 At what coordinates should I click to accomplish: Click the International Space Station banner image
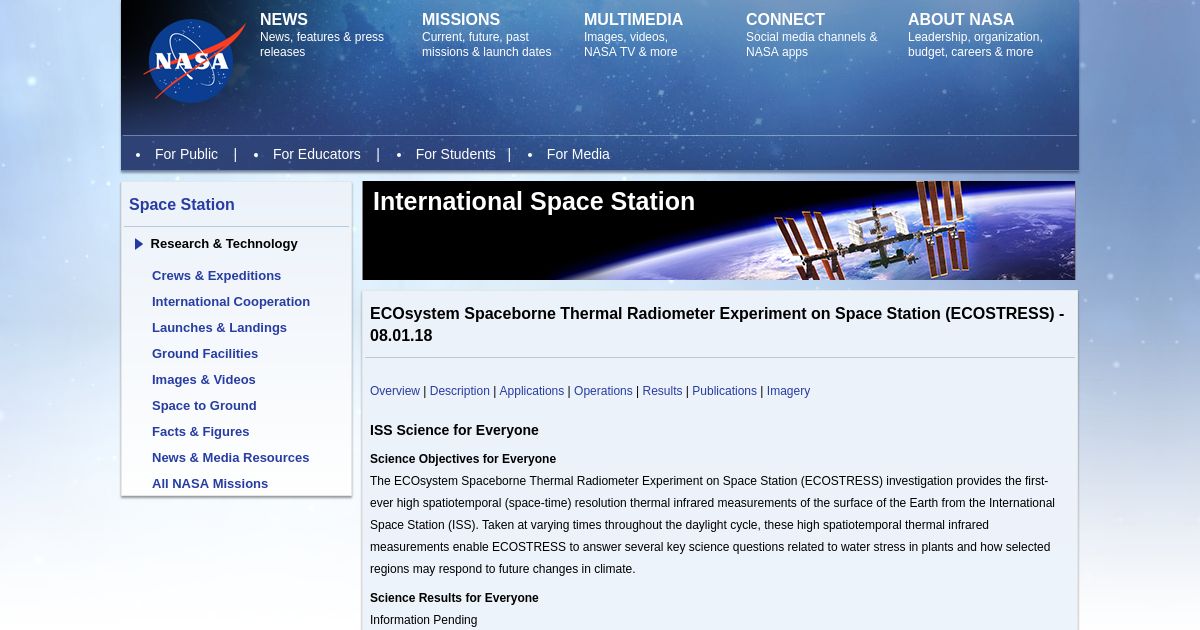[x=718, y=230]
